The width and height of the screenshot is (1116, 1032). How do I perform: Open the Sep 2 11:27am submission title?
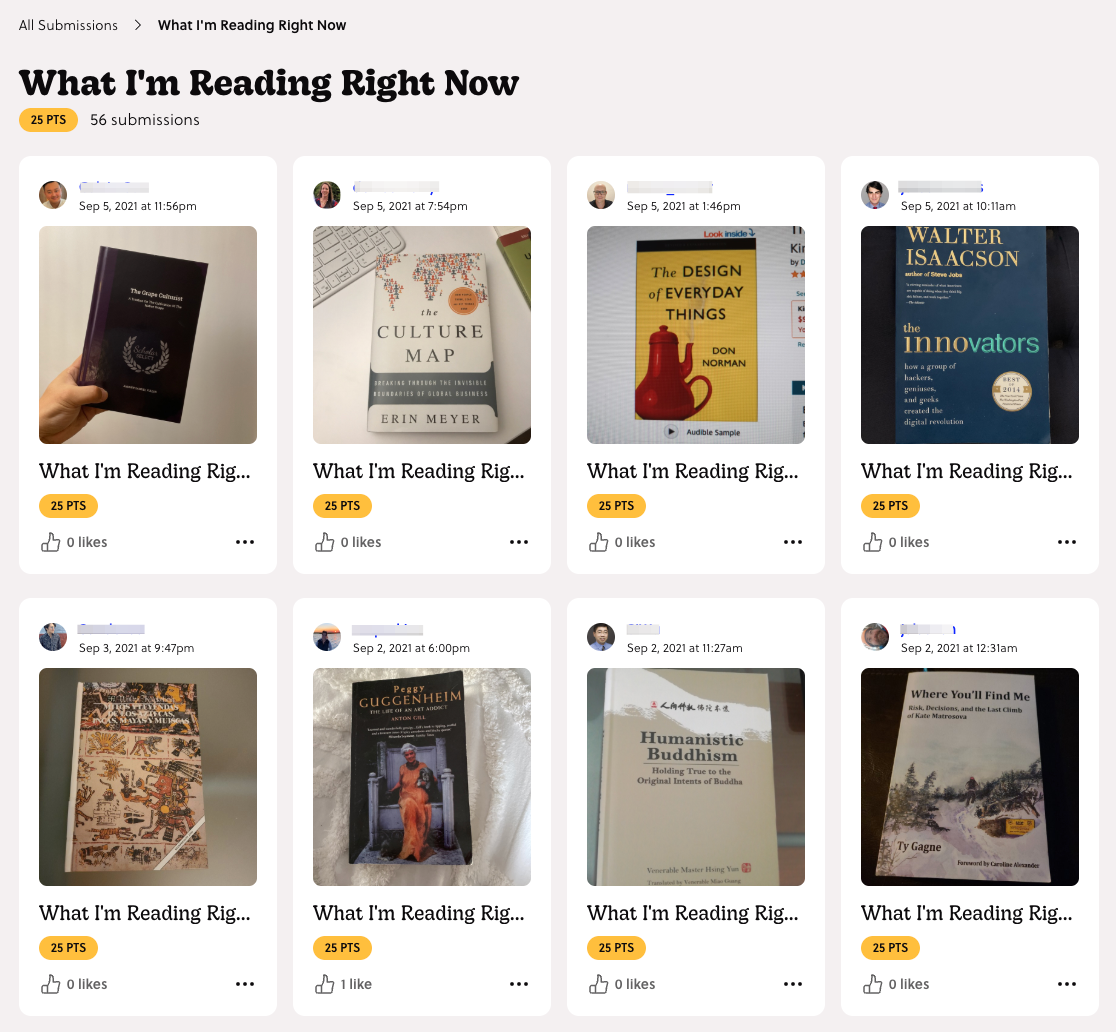click(693, 913)
